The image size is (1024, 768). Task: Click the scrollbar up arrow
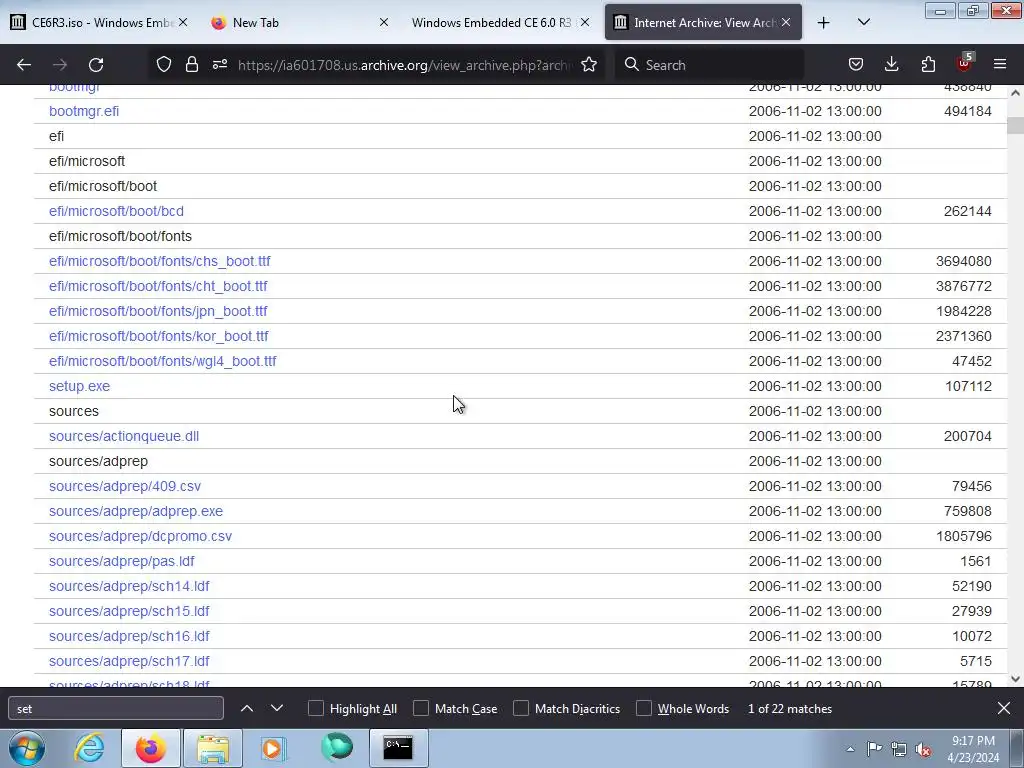(x=1015, y=93)
